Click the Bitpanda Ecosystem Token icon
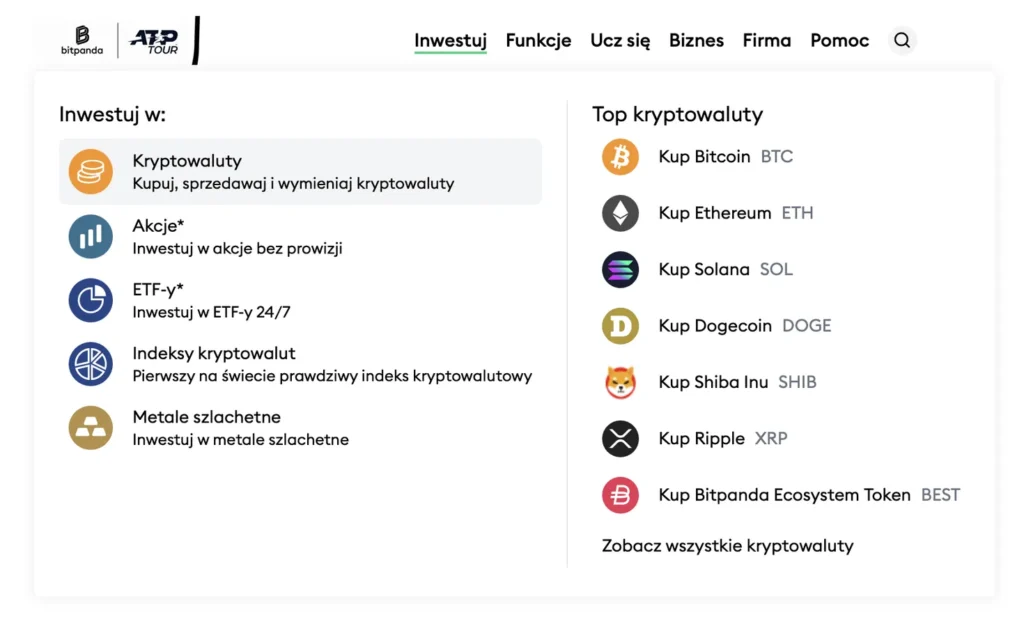Image resolution: width=1024 pixels, height=619 pixels. (620, 495)
